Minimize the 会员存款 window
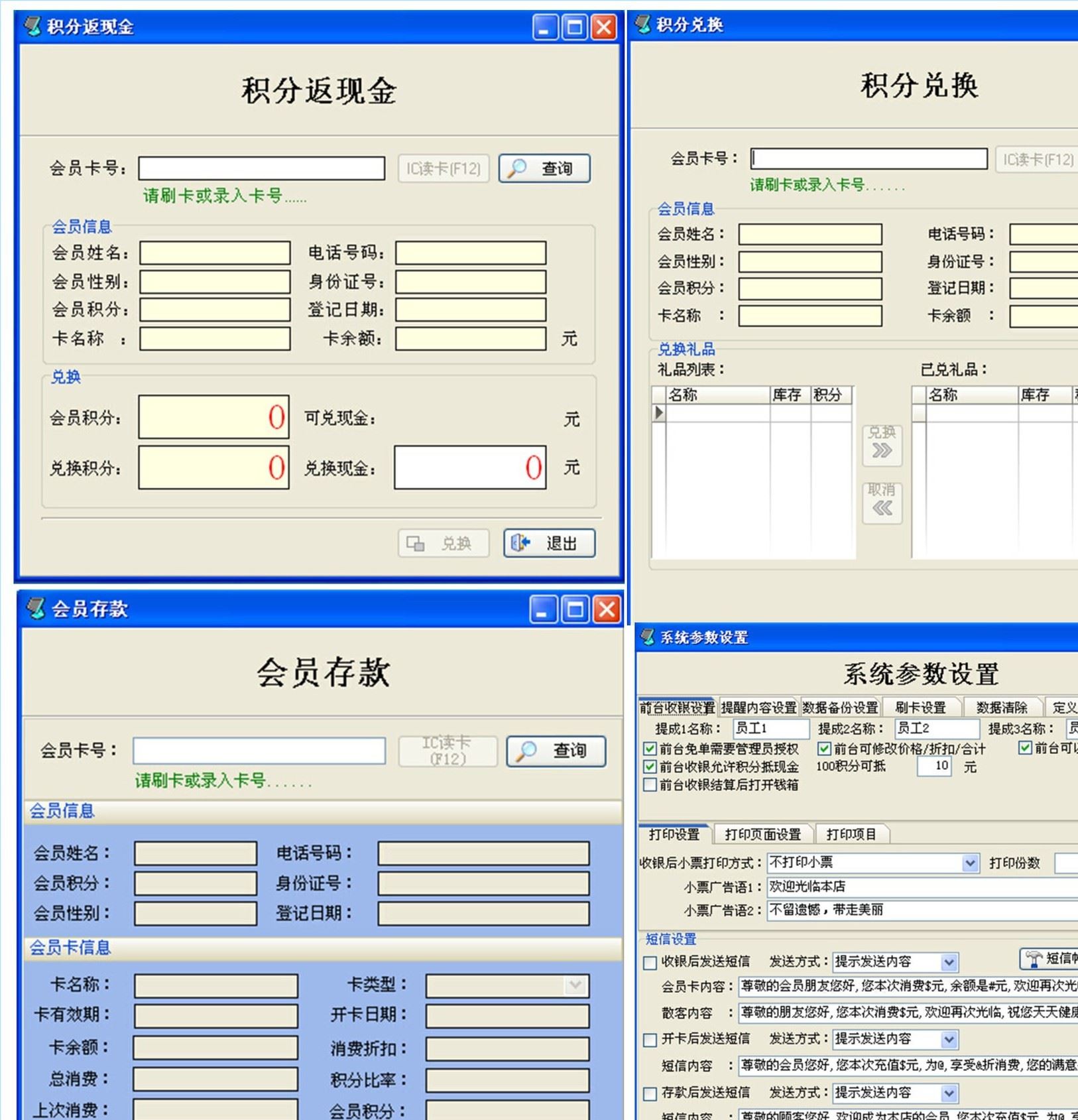Screen dimensions: 1078x1120 pyautogui.click(x=543, y=609)
